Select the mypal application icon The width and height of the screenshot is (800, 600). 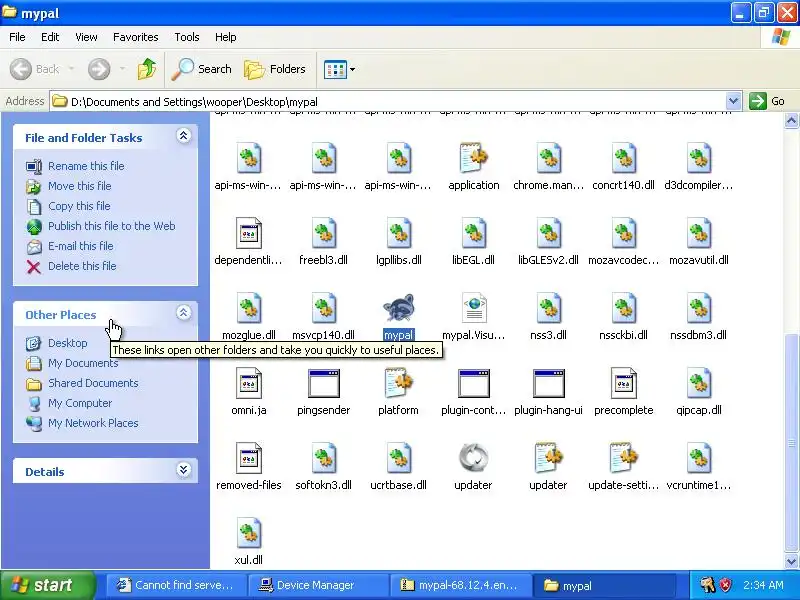[398, 308]
